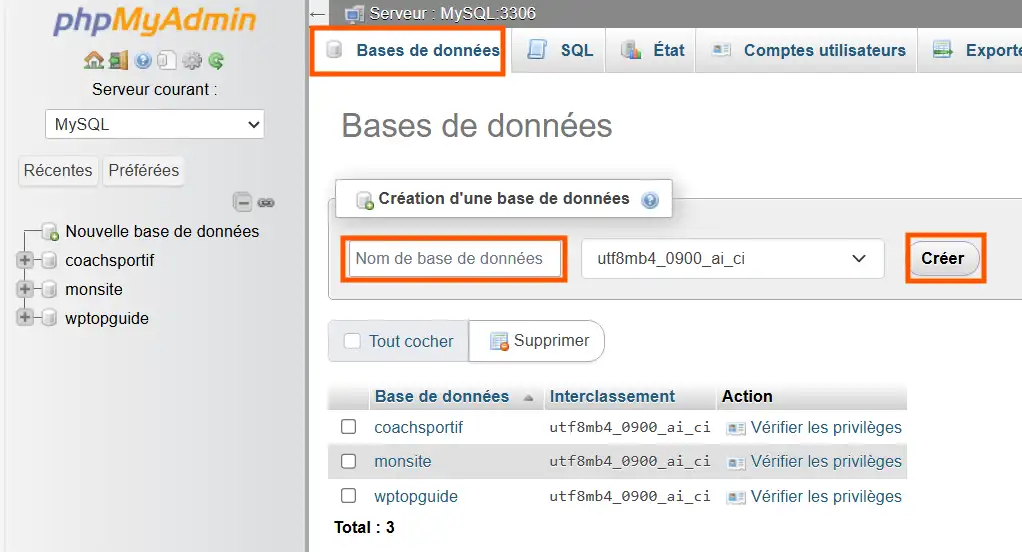Open navigation panel settings gear icon
This screenshot has width=1022, height=552.
pos(192,61)
